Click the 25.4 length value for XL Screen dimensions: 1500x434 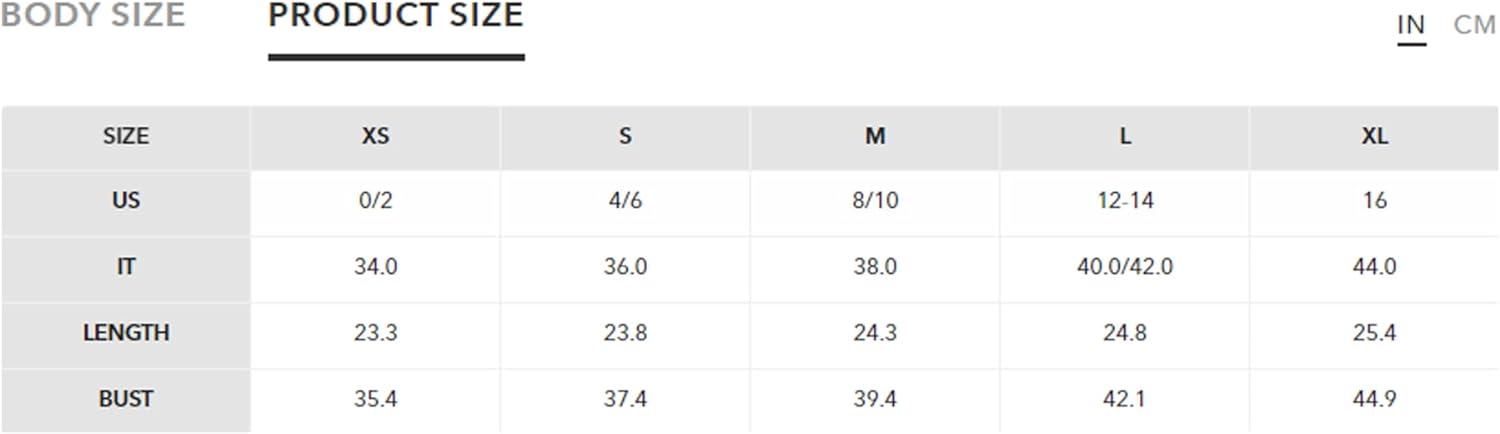(x=1375, y=333)
